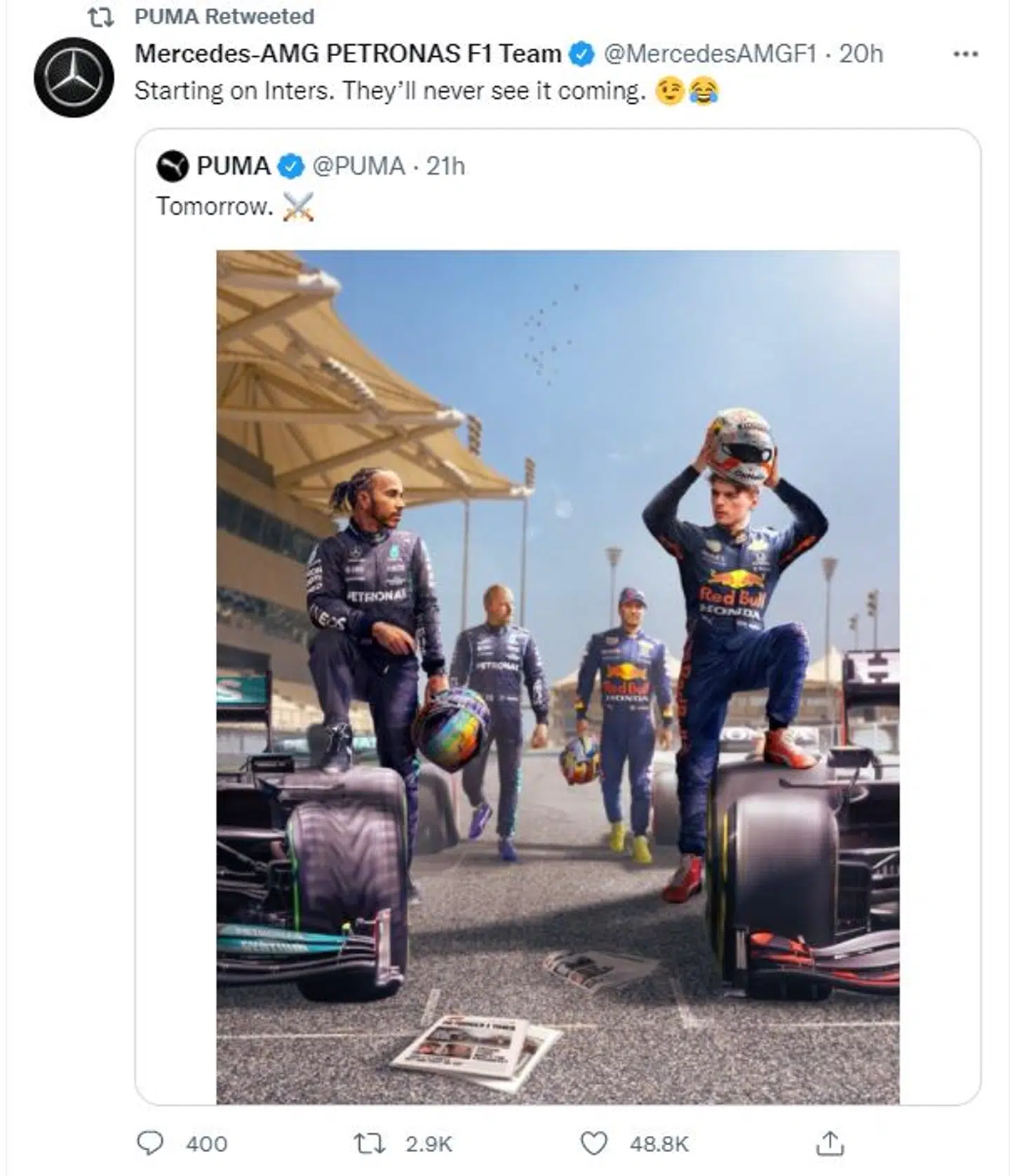Open the @MercedesAMGF1 handle link
This screenshot has width=1010, height=1176.
[x=710, y=54]
